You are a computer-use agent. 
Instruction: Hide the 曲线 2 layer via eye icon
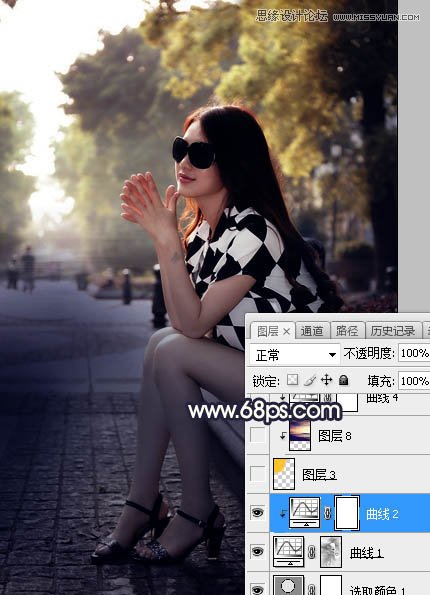coord(257,513)
